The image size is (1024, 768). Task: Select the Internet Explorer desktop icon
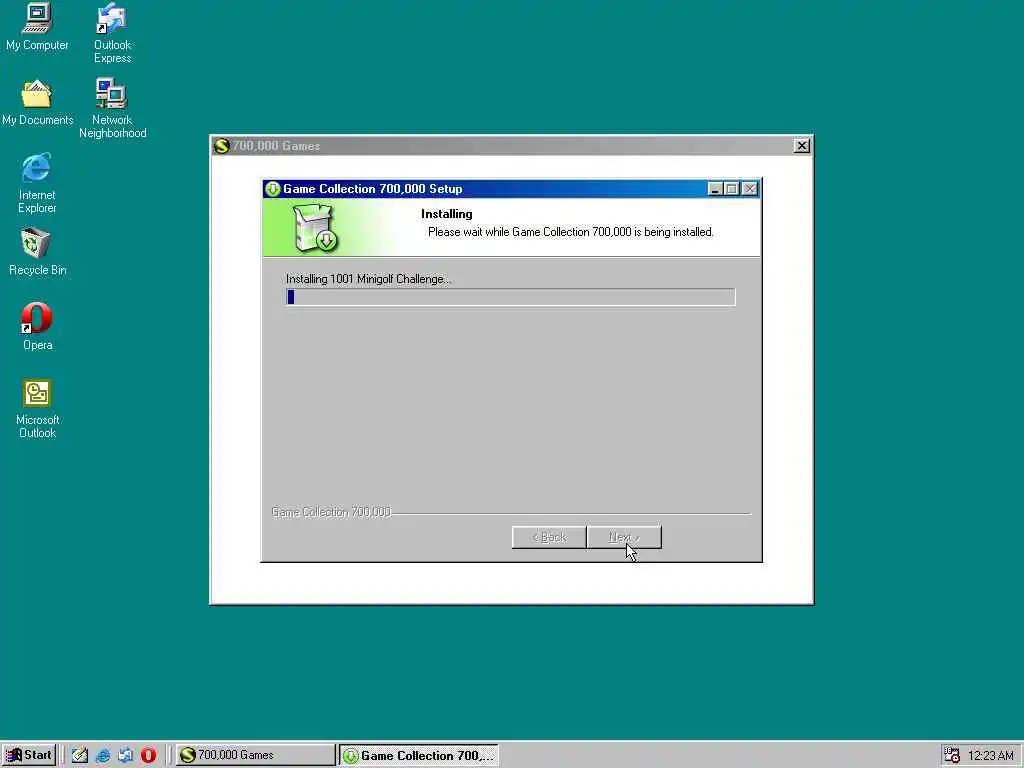point(37,183)
